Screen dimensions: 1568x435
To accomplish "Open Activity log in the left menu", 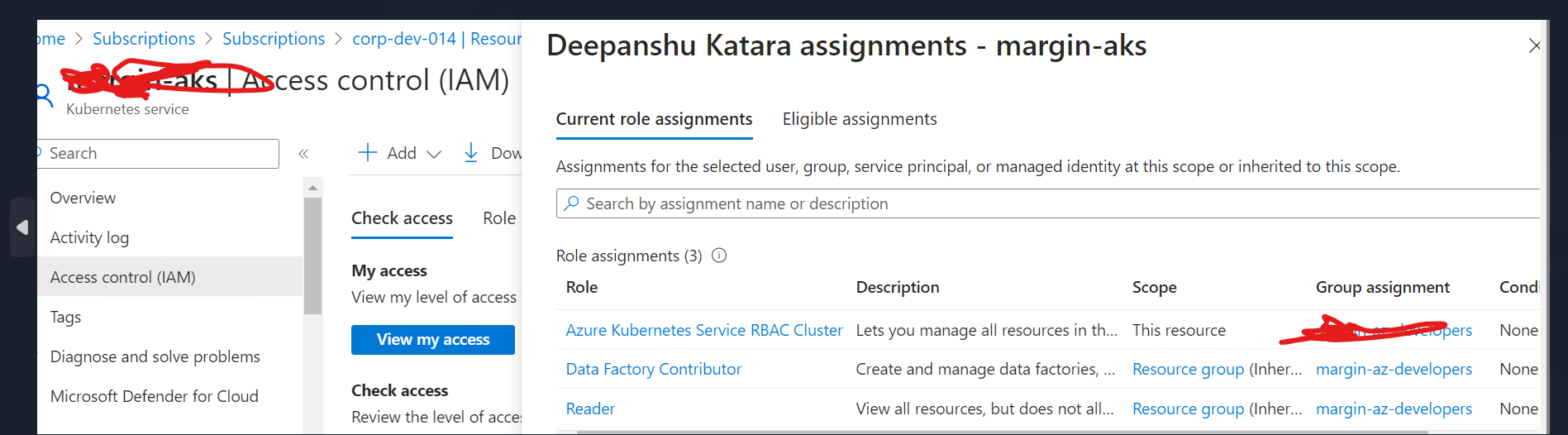I will tap(89, 237).
